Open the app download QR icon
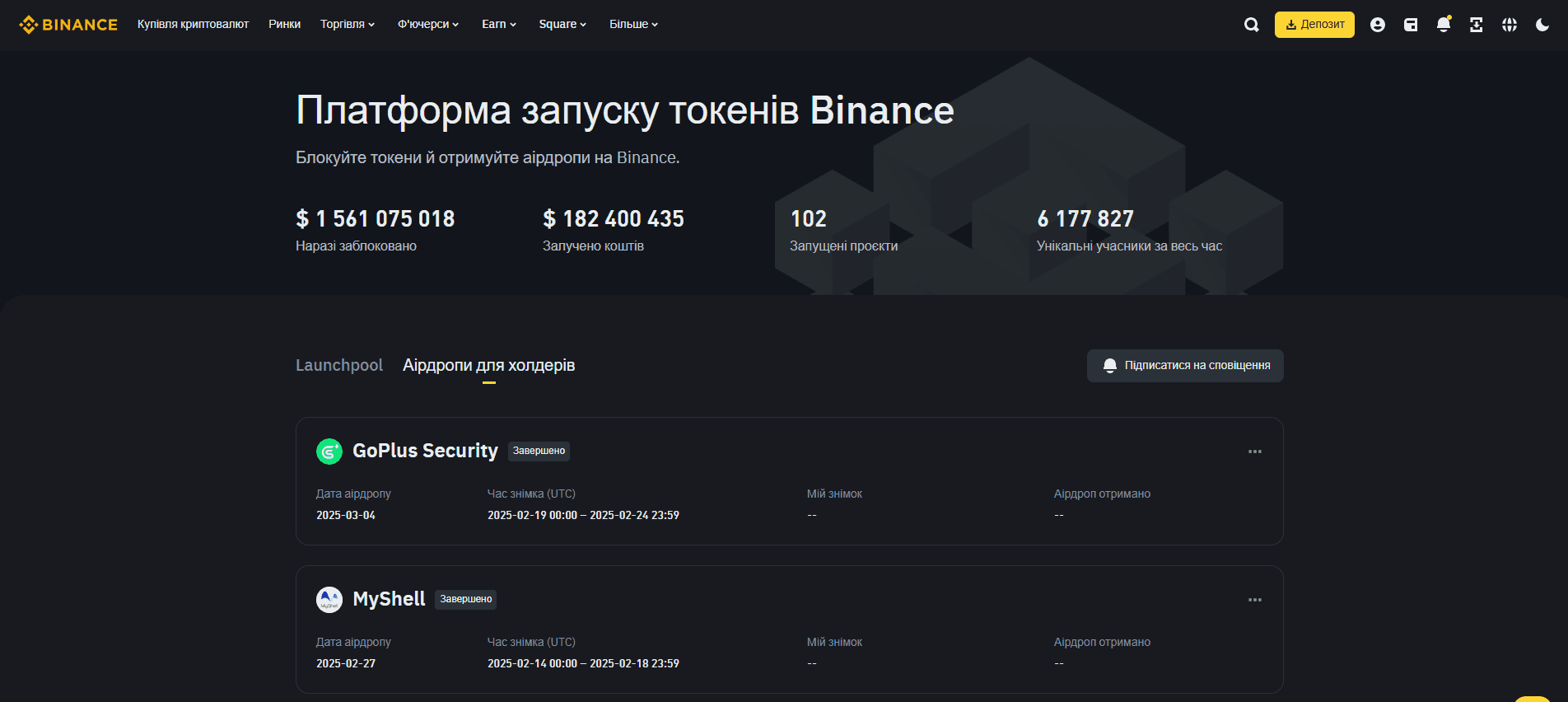The width and height of the screenshot is (1568, 702). click(x=1477, y=25)
